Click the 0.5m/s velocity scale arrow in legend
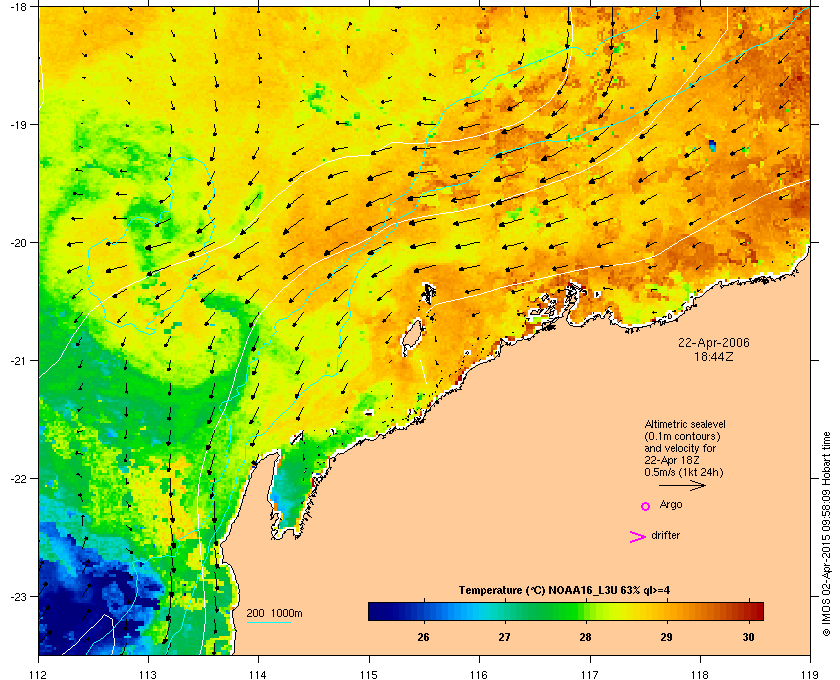840x680 pixels. 682,486
